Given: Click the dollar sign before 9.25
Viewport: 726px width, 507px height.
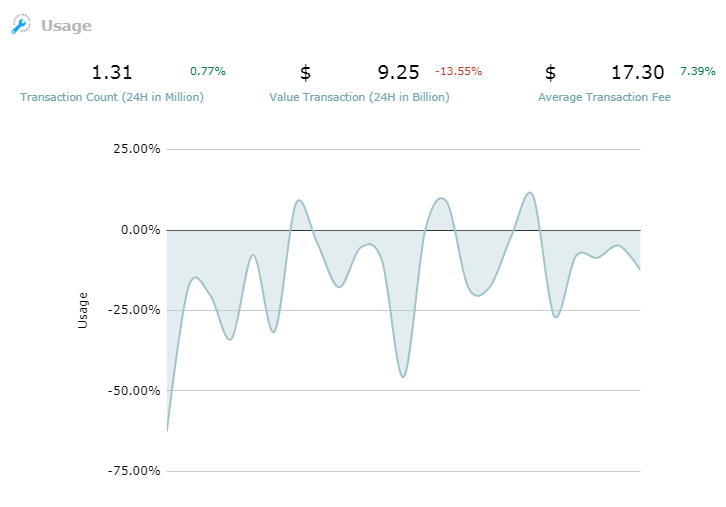Looking at the screenshot, I should [305, 73].
